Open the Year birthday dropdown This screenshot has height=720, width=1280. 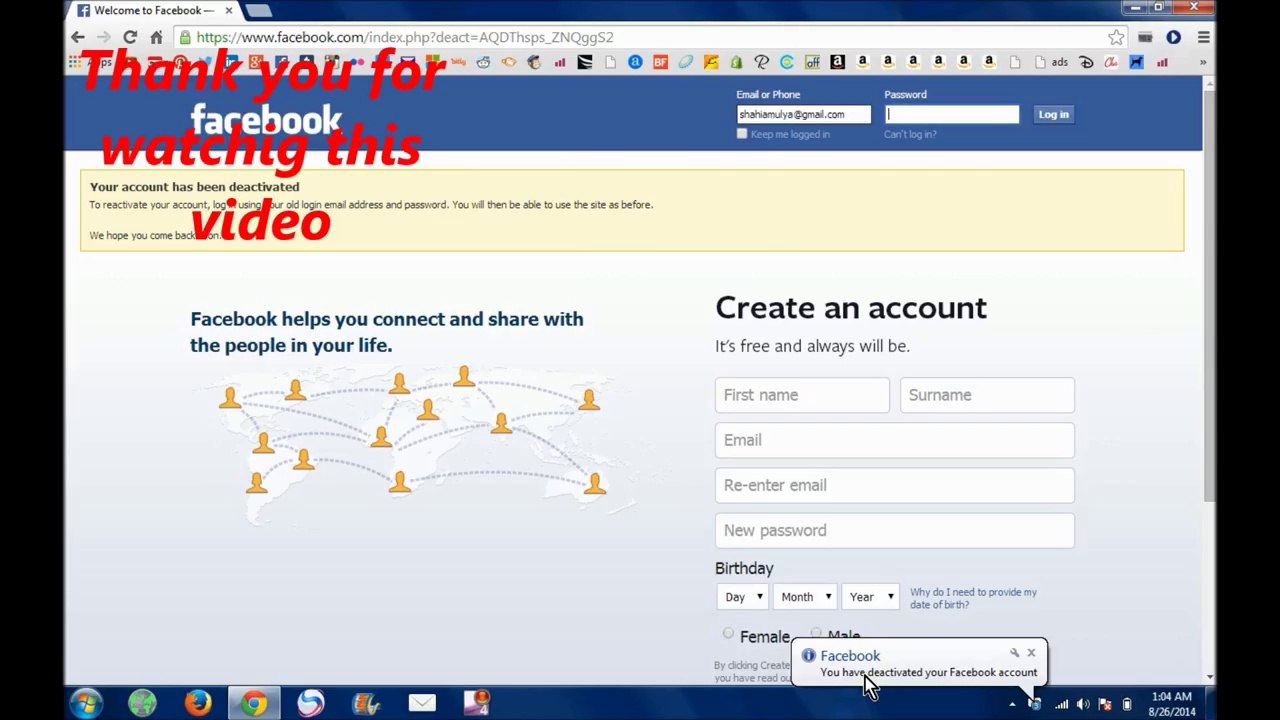coord(870,597)
